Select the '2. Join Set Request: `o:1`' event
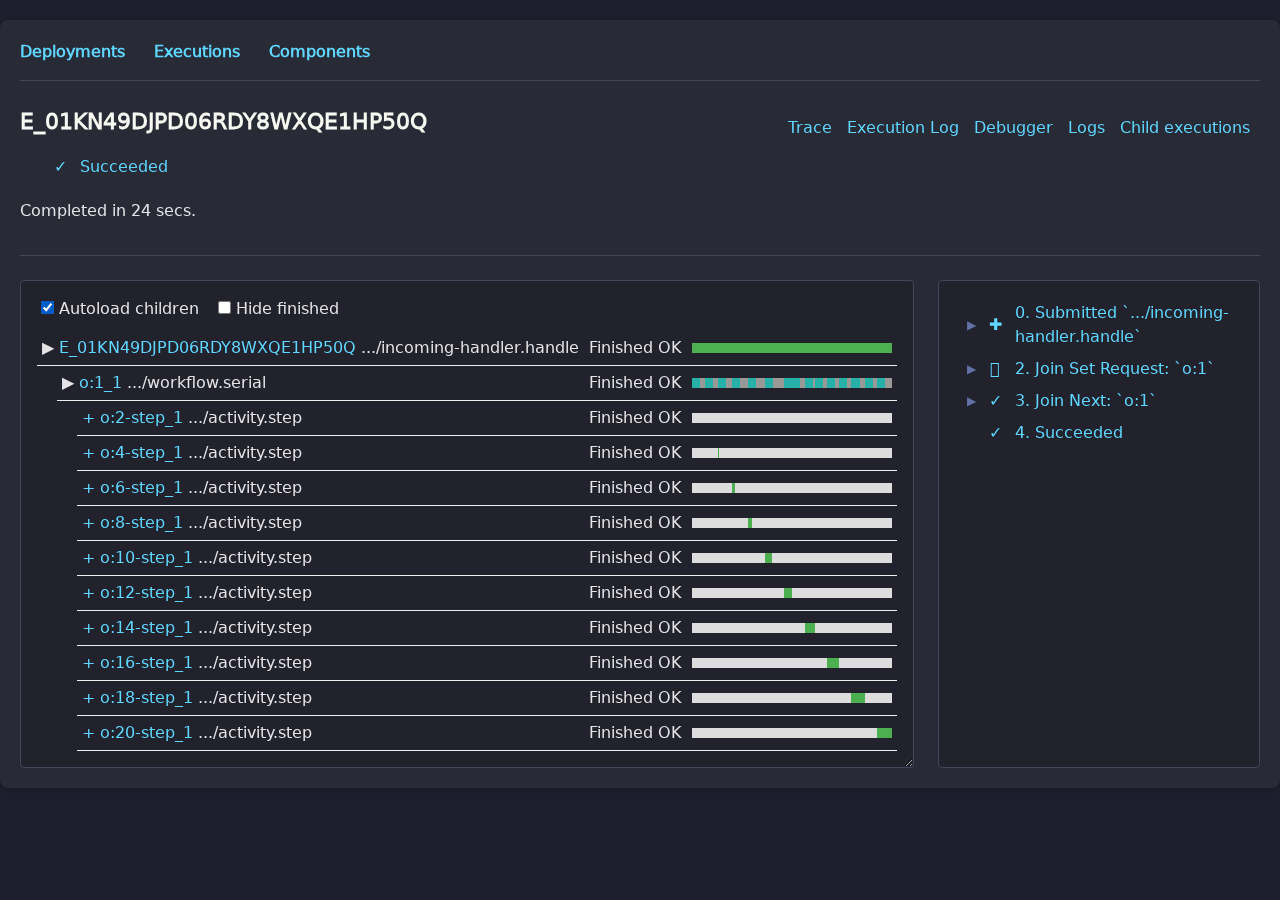1280x900 pixels. [1114, 369]
